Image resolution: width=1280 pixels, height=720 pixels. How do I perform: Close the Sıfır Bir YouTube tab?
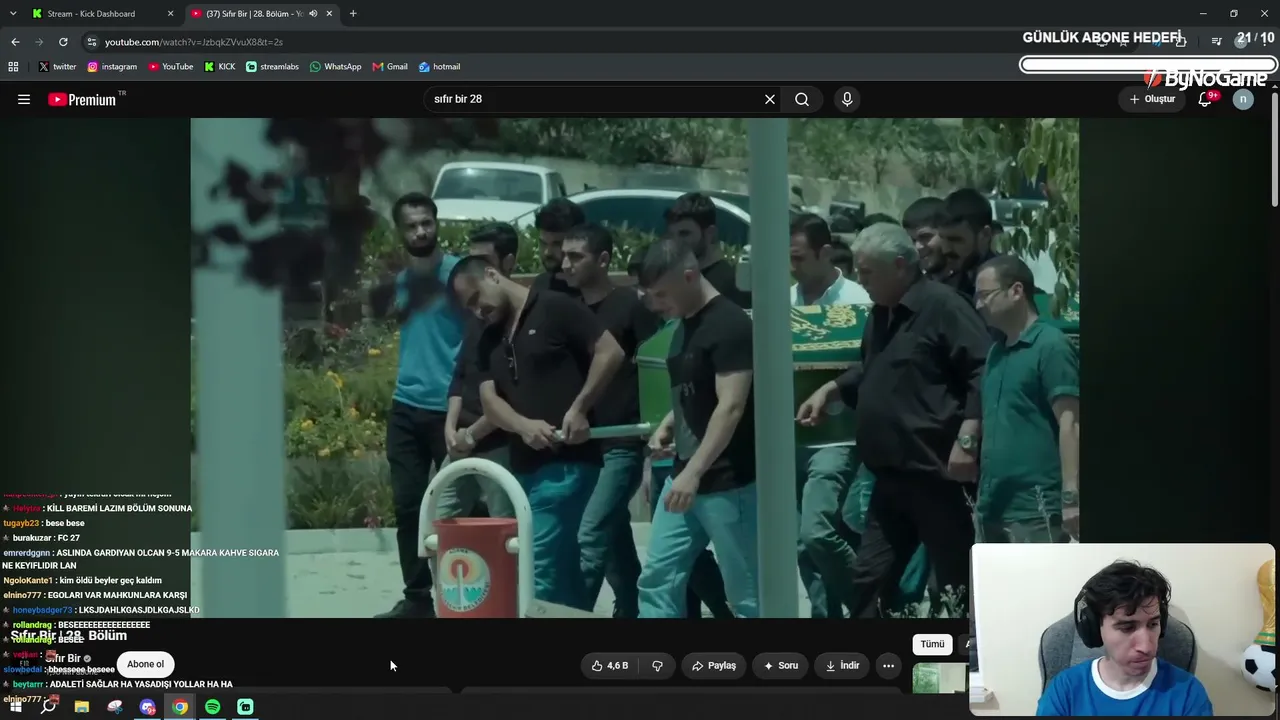coord(329,14)
